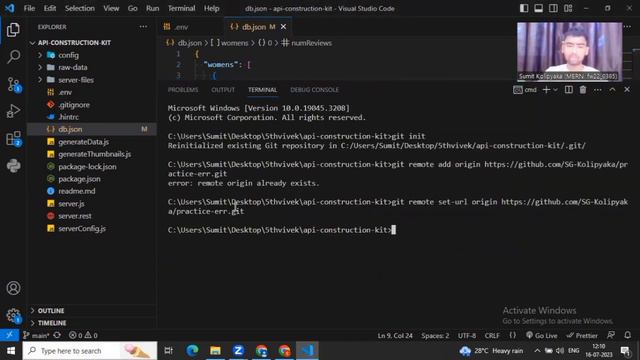Synchronize changes icon in status bar
The width and height of the screenshot is (640, 360).
pyautogui.click(x=57, y=335)
